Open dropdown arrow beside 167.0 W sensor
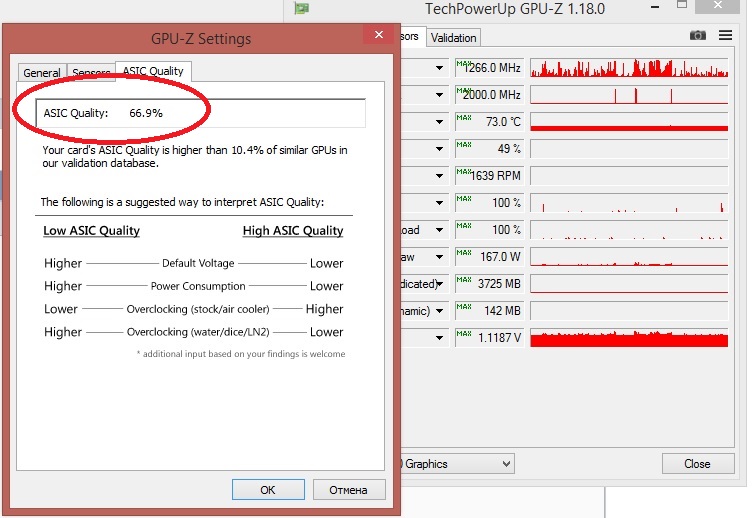 [x=439, y=257]
